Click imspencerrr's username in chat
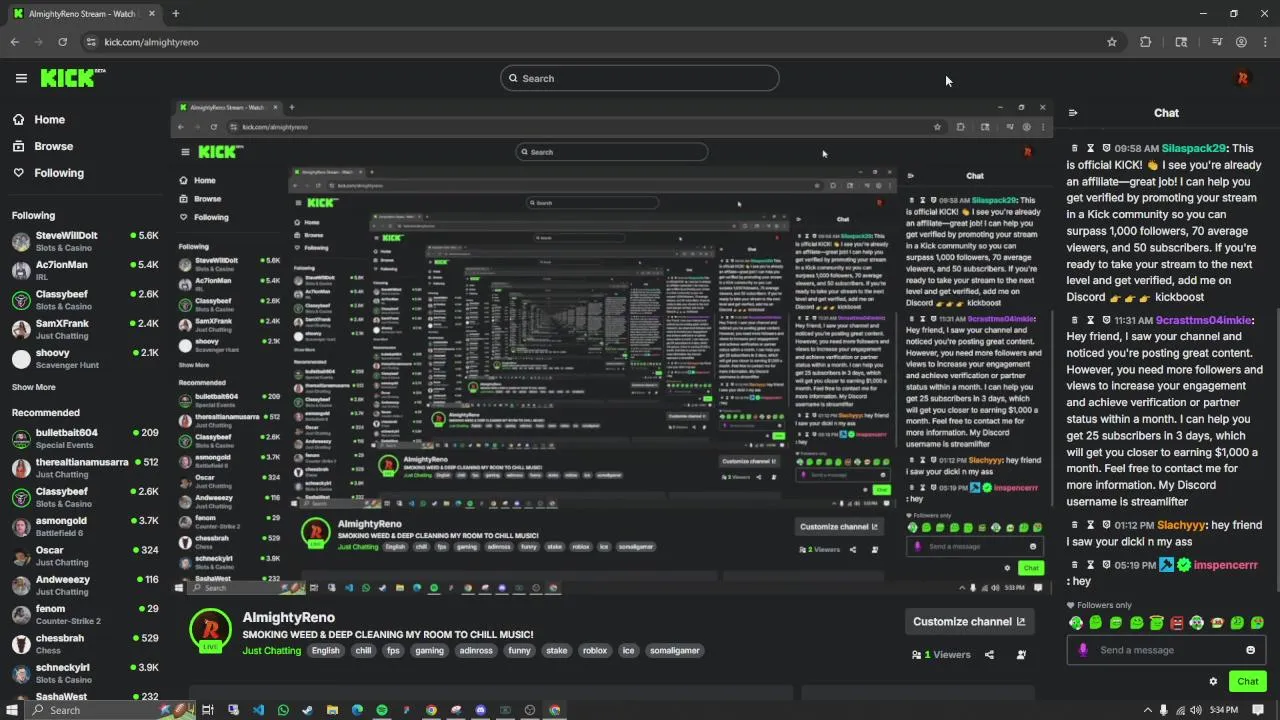1280x720 pixels. coord(1225,565)
